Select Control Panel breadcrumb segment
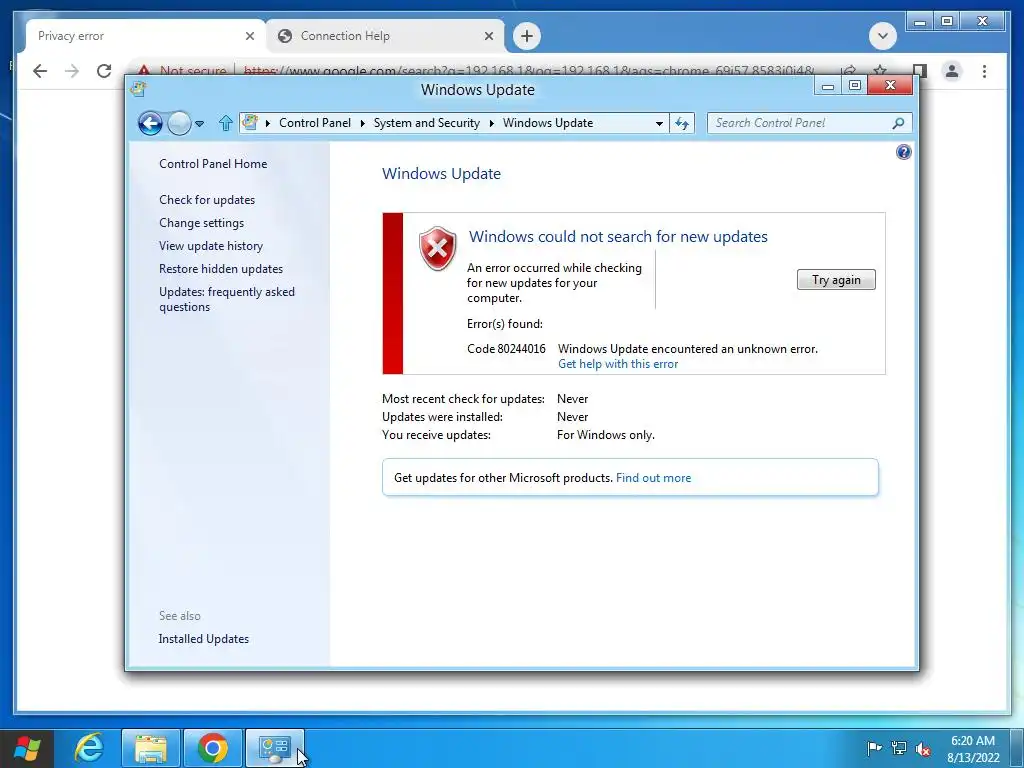The height and width of the screenshot is (768, 1024). [x=315, y=123]
